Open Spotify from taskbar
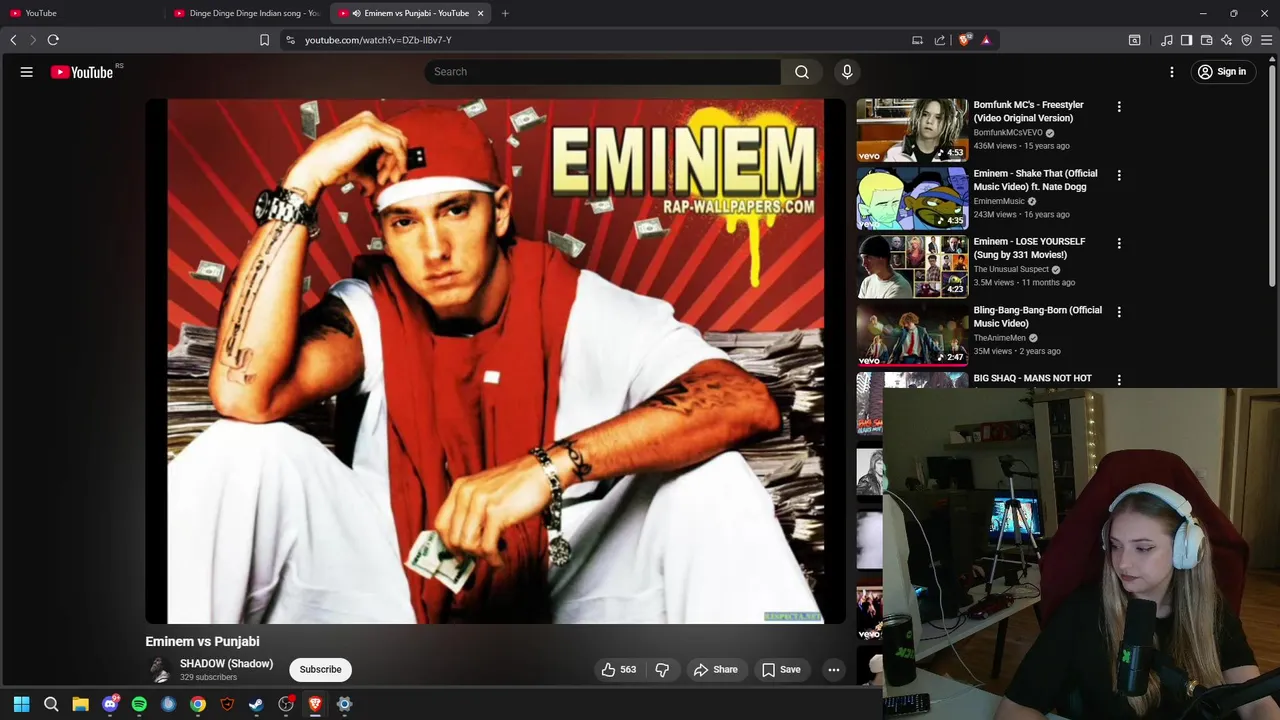The width and height of the screenshot is (1280, 720). coord(139,704)
